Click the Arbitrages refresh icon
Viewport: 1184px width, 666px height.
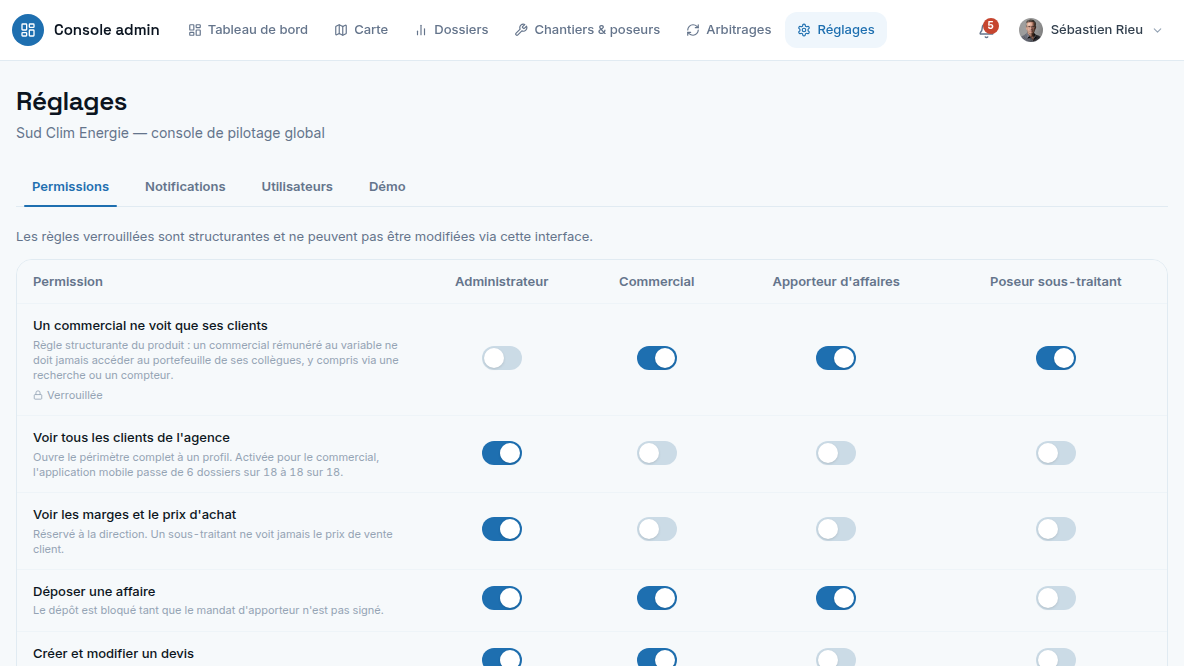tap(693, 30)
